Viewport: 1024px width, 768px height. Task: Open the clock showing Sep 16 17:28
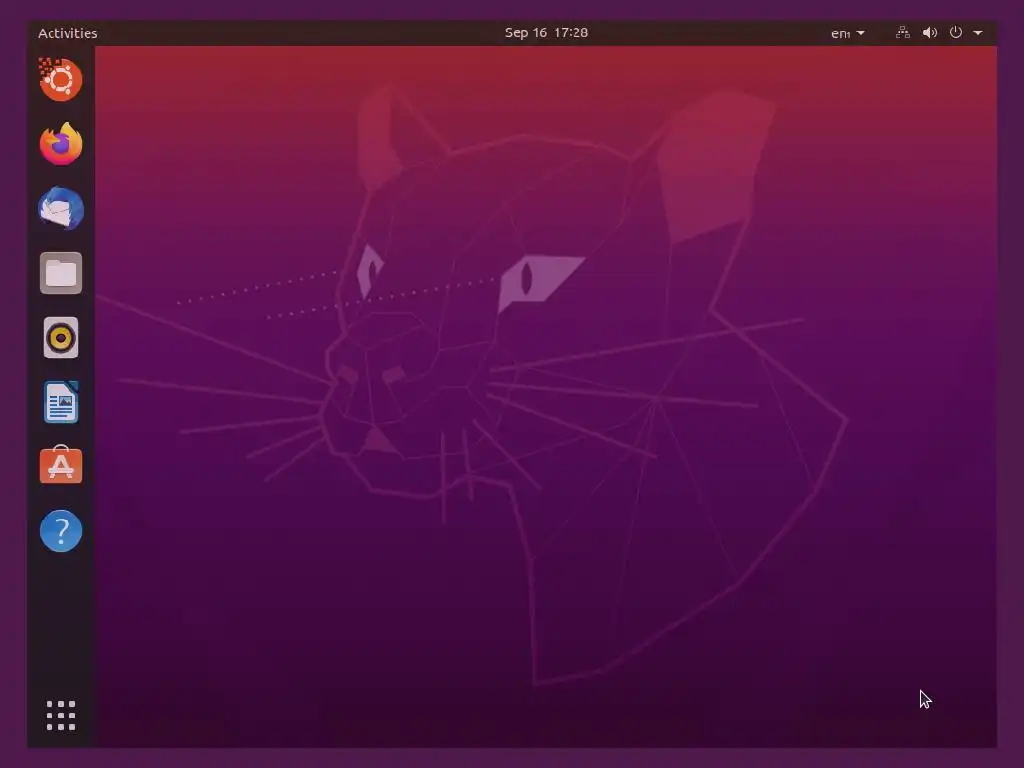point(546,33)
